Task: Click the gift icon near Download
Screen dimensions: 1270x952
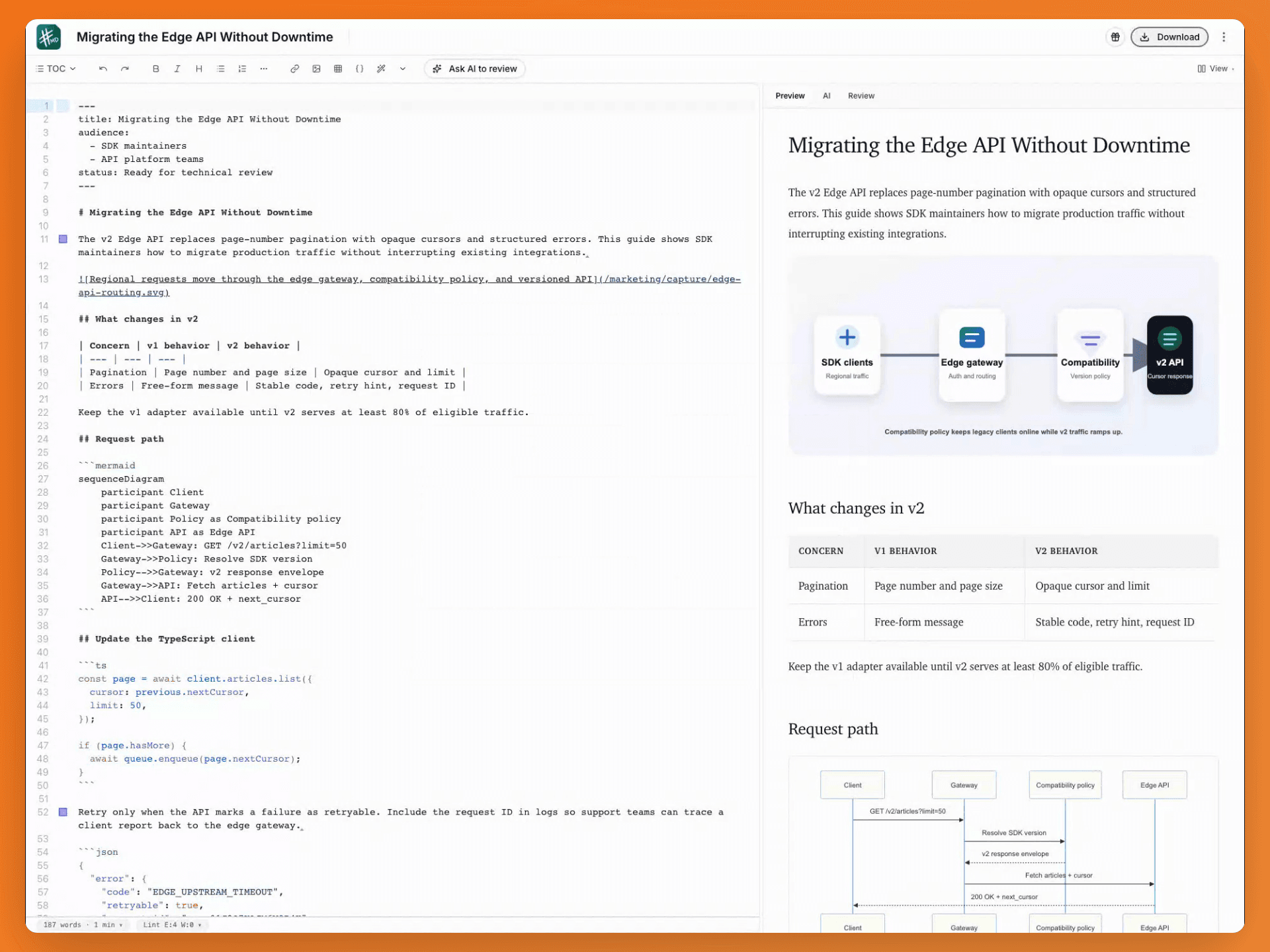Action: pos(1115,37)
